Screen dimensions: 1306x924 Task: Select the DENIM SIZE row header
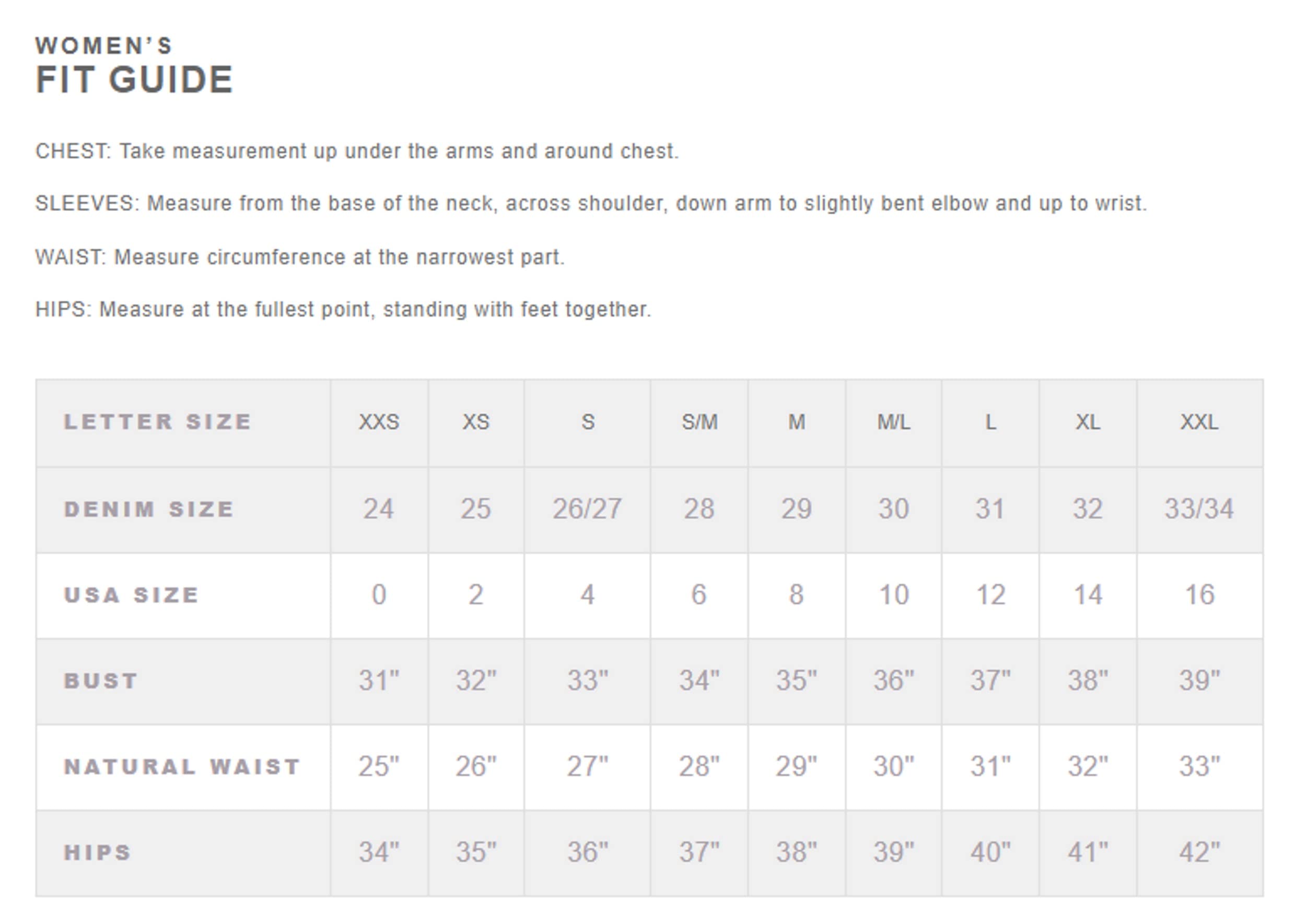tap(149, 509)
